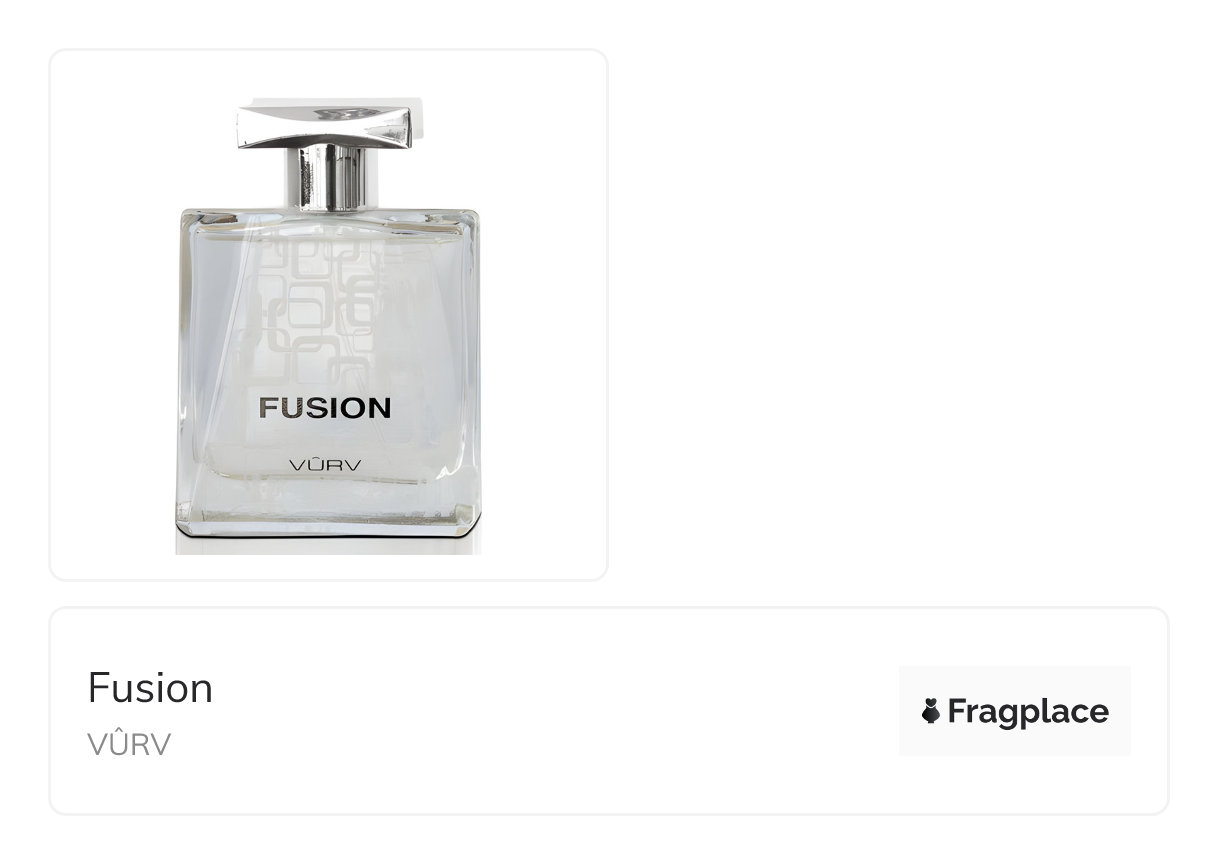
Task: Click the left glass edge of the bottle
Action: point(184,370)
